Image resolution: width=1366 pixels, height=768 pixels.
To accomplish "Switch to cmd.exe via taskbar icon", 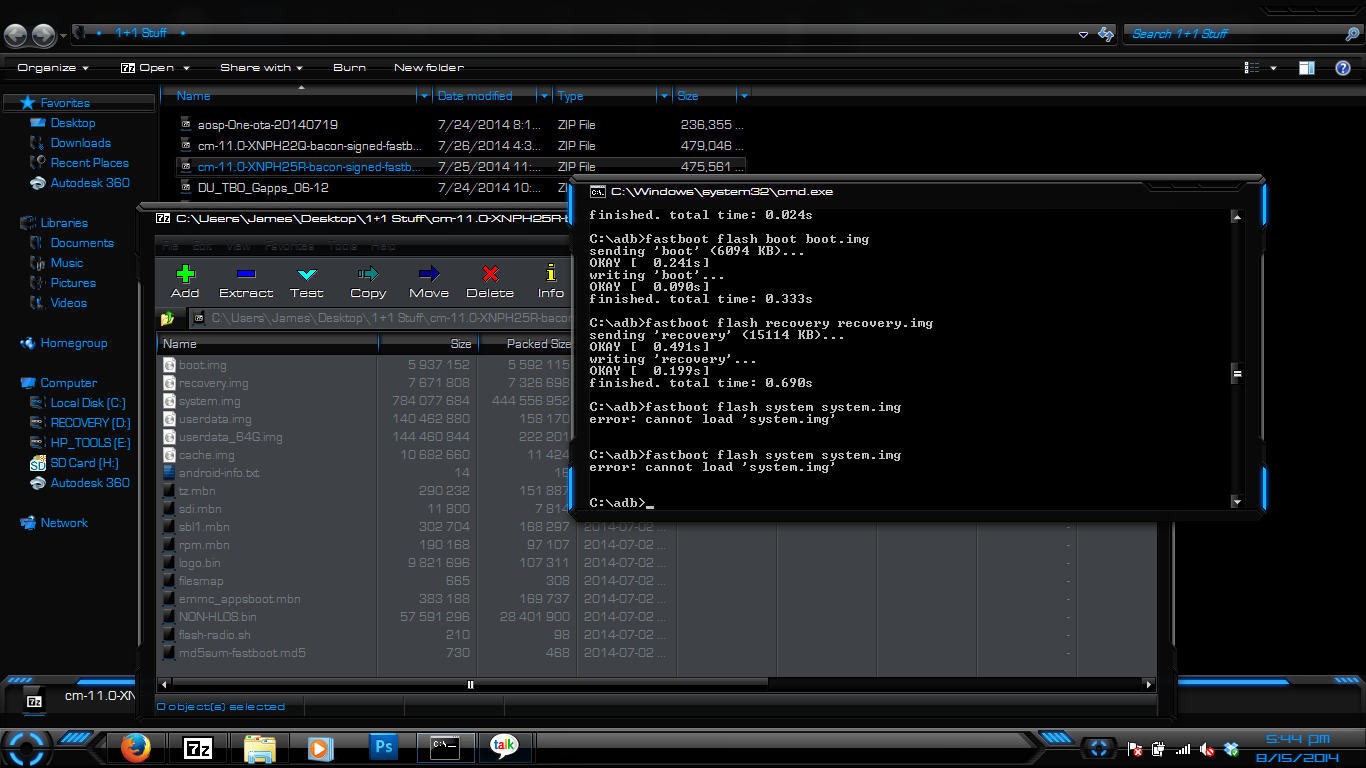I will 444,747.
